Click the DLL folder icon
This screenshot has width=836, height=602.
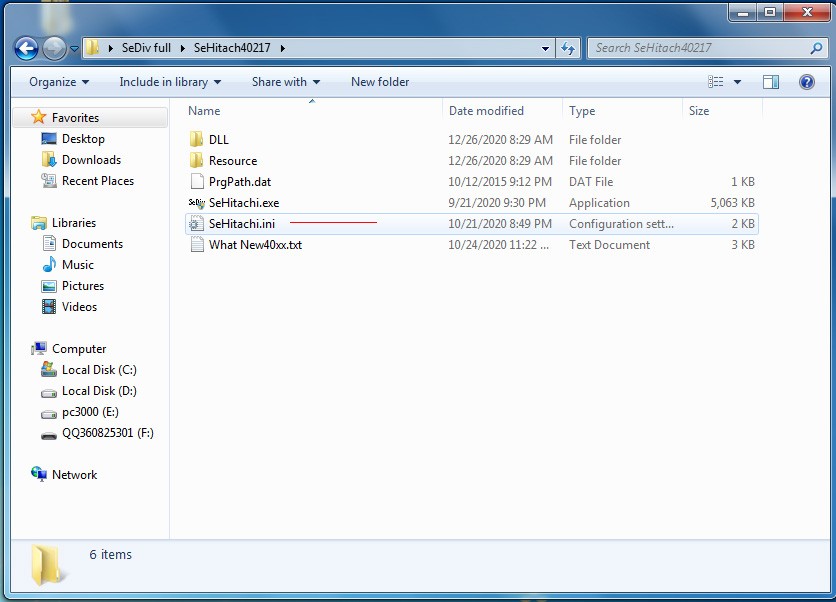(196, 140)
